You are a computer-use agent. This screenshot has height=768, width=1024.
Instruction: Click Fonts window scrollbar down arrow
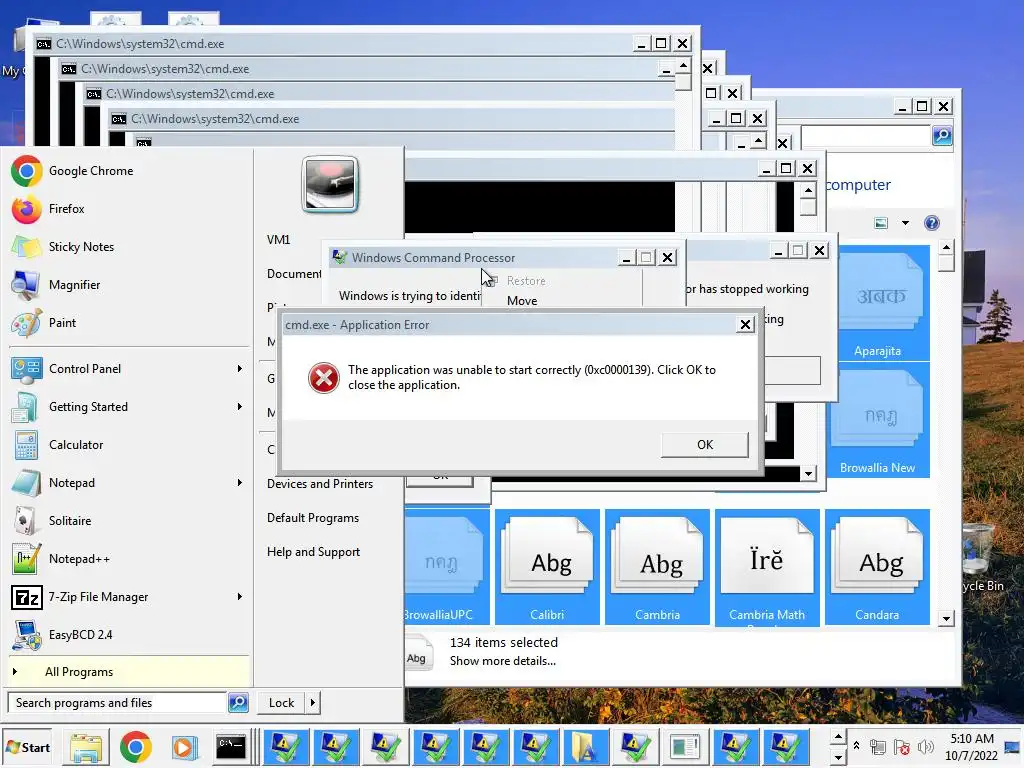946,618
